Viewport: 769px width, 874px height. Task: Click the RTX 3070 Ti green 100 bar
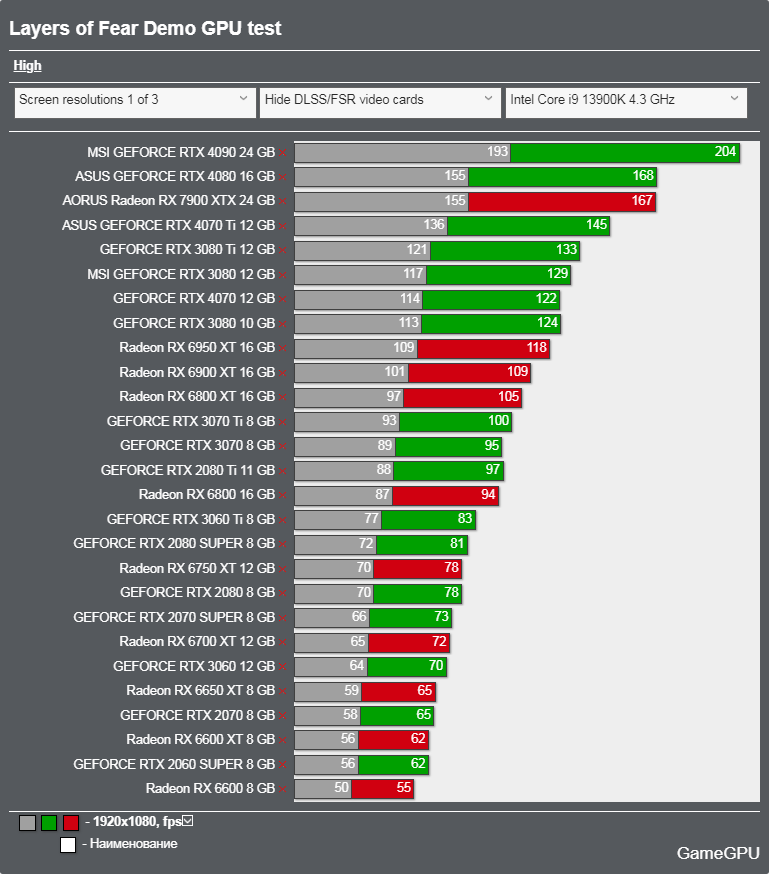(455, 422)
